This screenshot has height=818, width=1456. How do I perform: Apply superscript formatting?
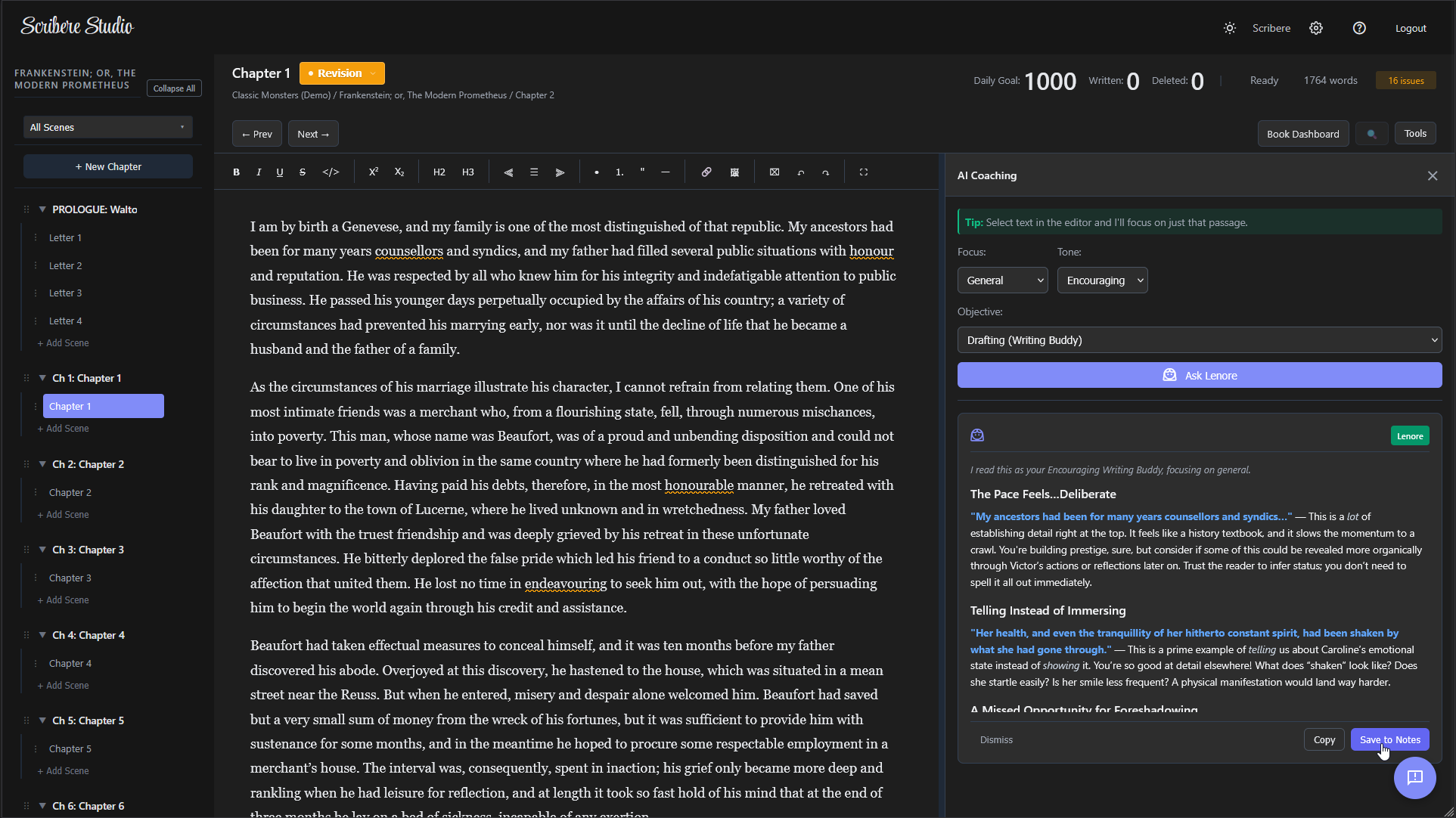pyautogui.click(x=373, y=172)
